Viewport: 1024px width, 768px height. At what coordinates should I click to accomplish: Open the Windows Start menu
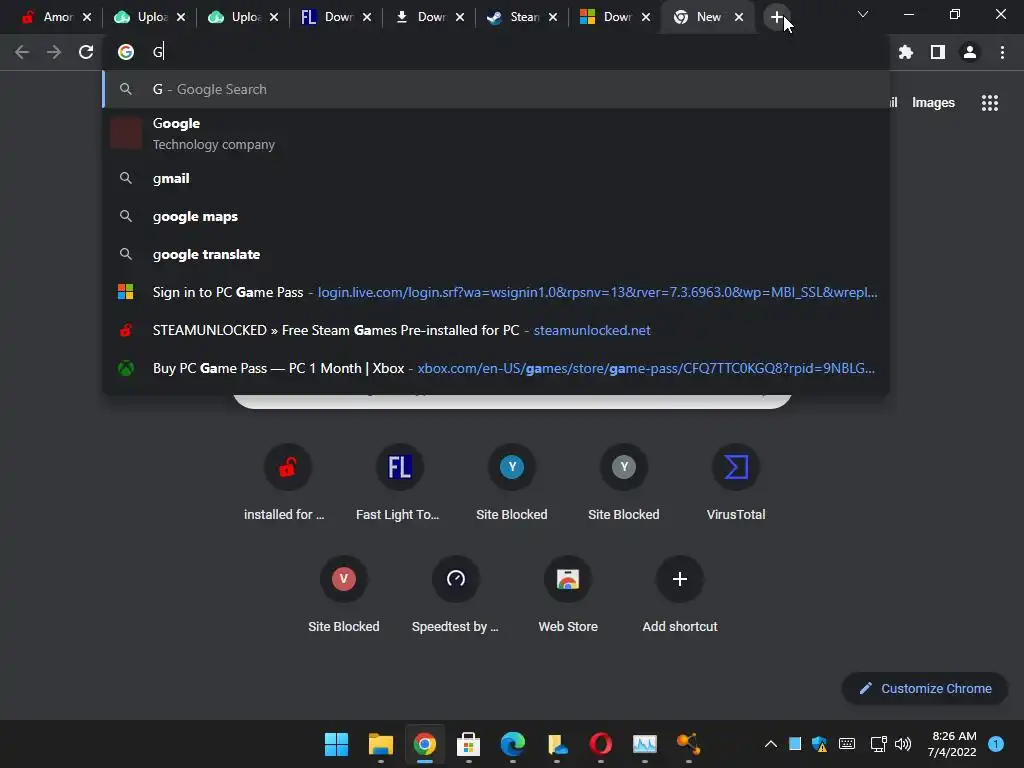pyautogui.click(x=336, y=744)
